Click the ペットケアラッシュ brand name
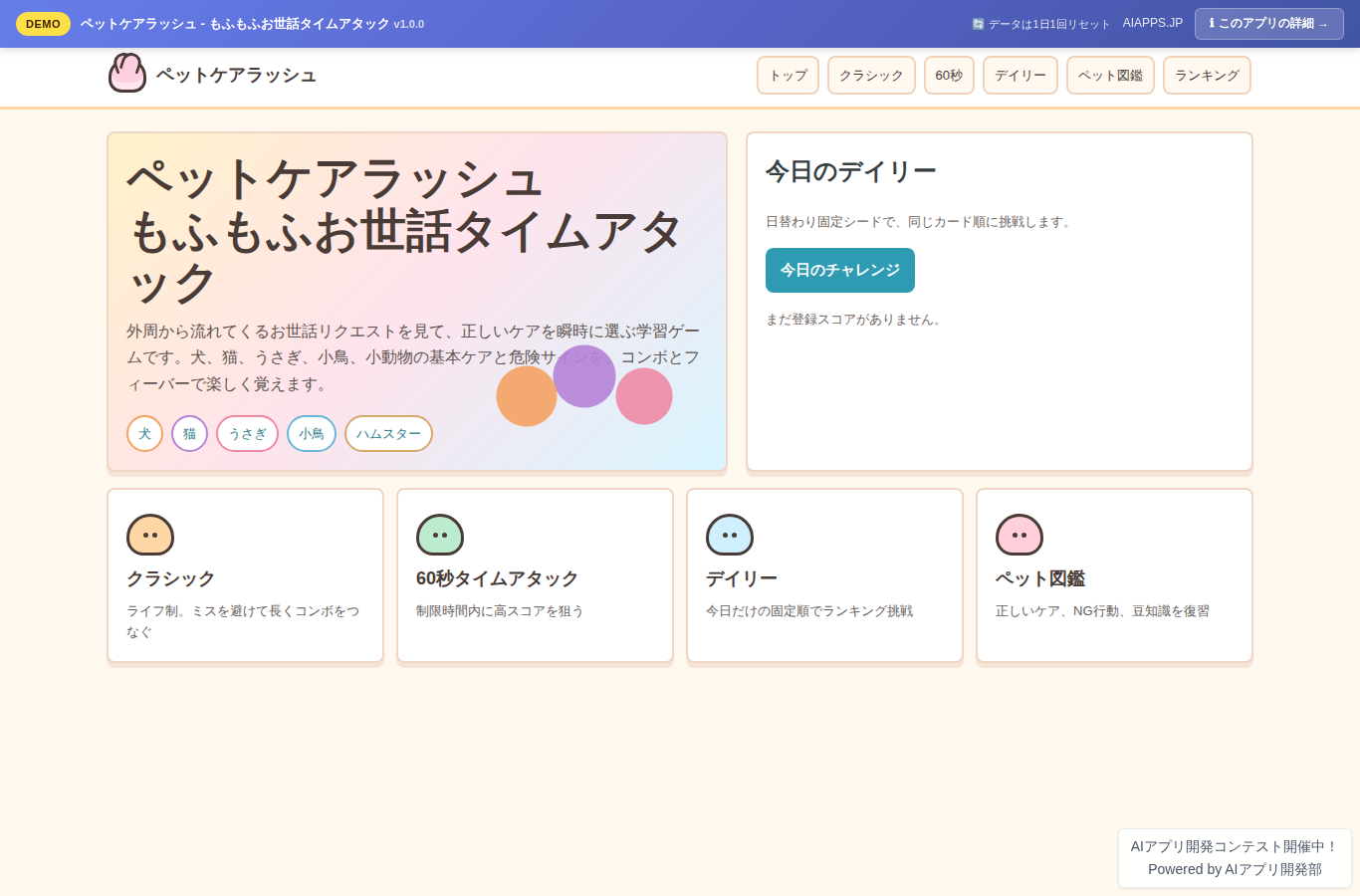1360x896 pixels. tap(236, 75)
